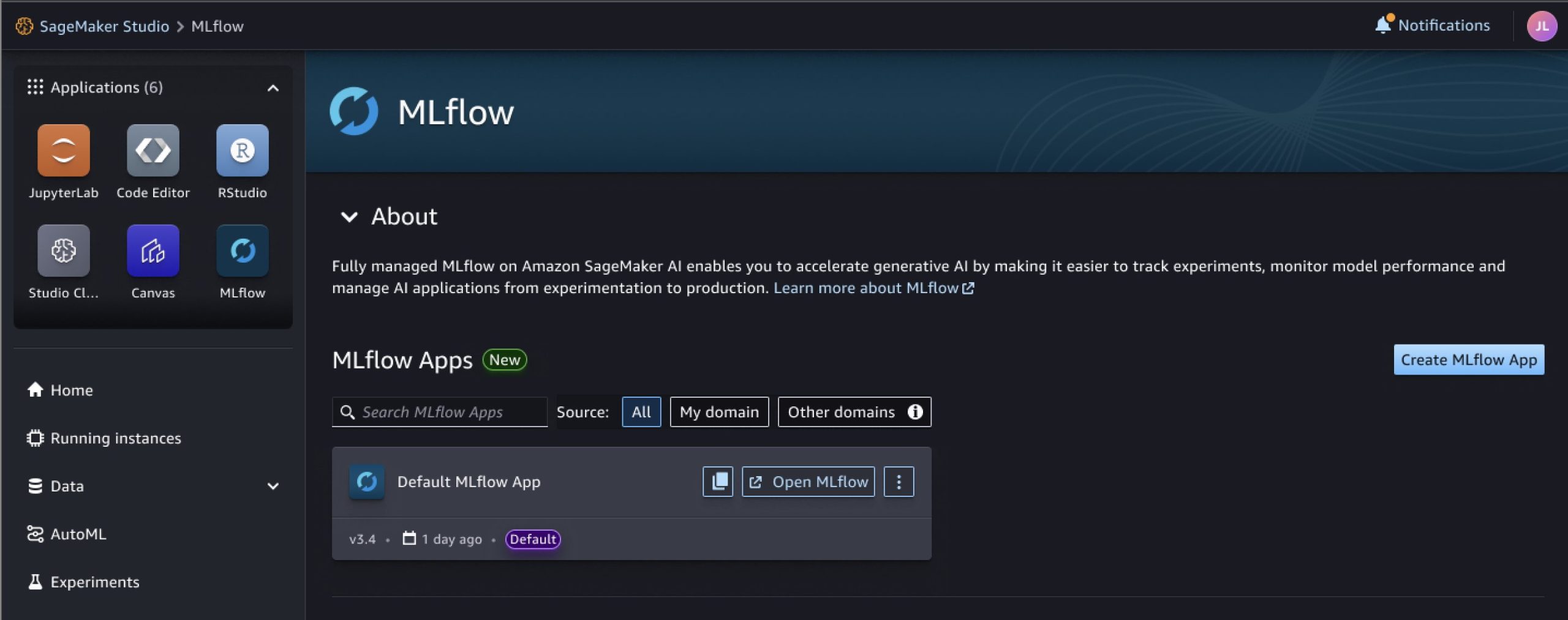Navigate to Experiments in the sidebar
The width and height of the screenshot is (1568, 620).
94,581
